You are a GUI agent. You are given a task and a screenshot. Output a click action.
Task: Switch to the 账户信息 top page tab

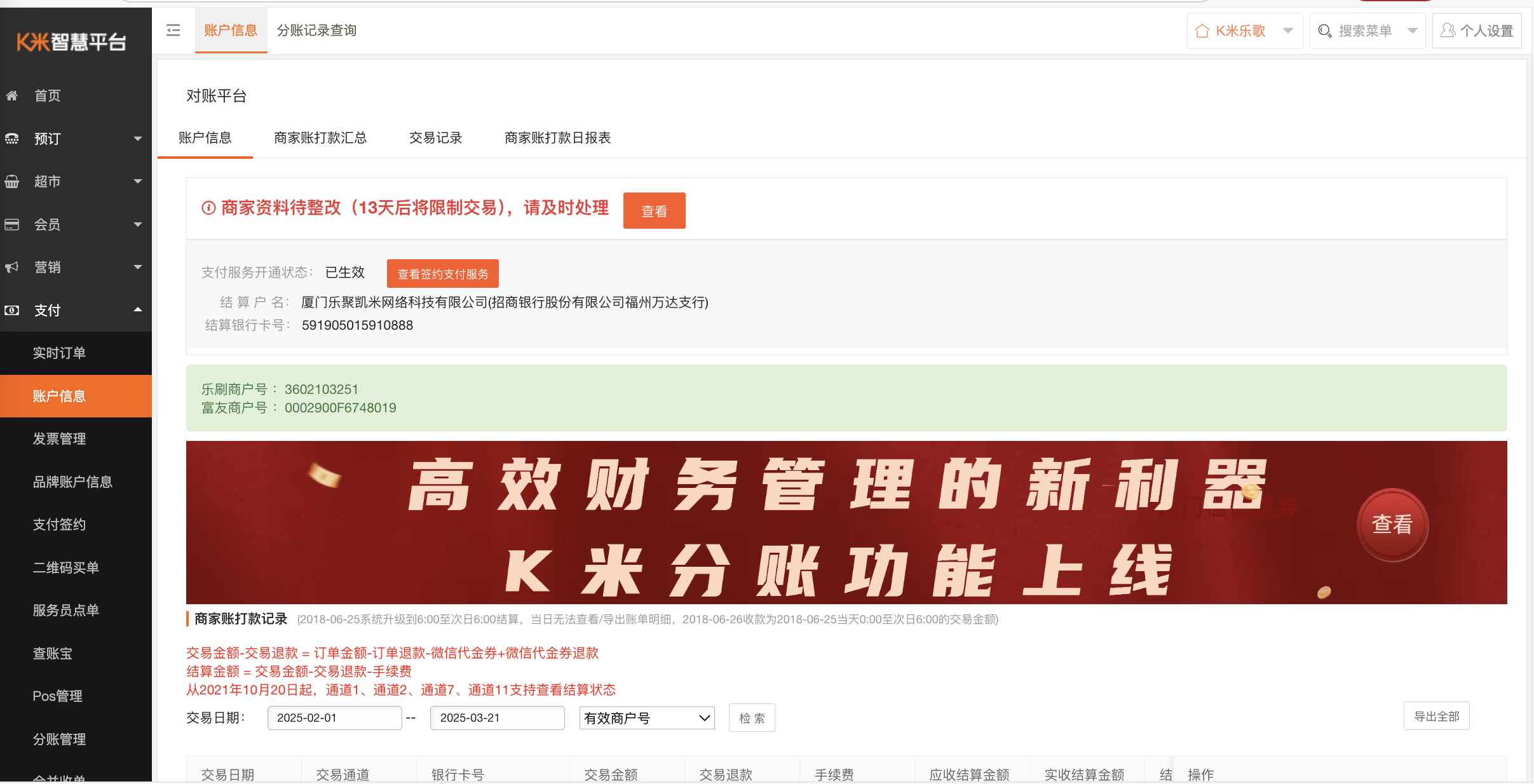click(231, 30)
